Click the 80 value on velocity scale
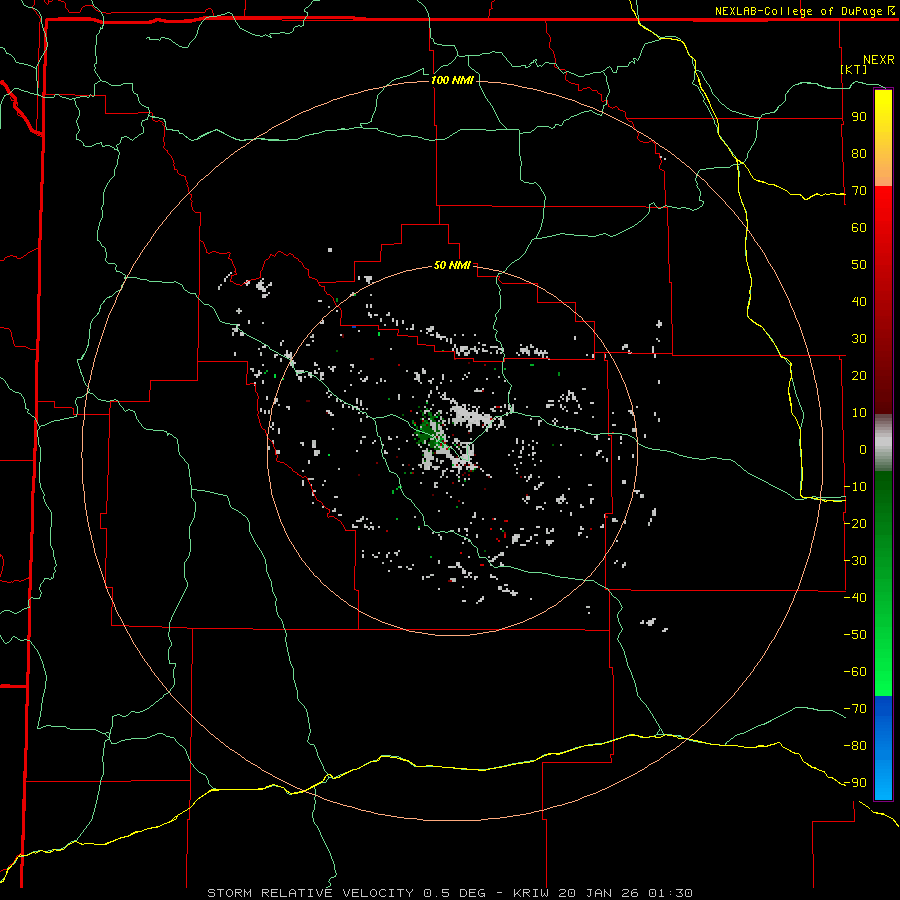 tap(859, 154)
